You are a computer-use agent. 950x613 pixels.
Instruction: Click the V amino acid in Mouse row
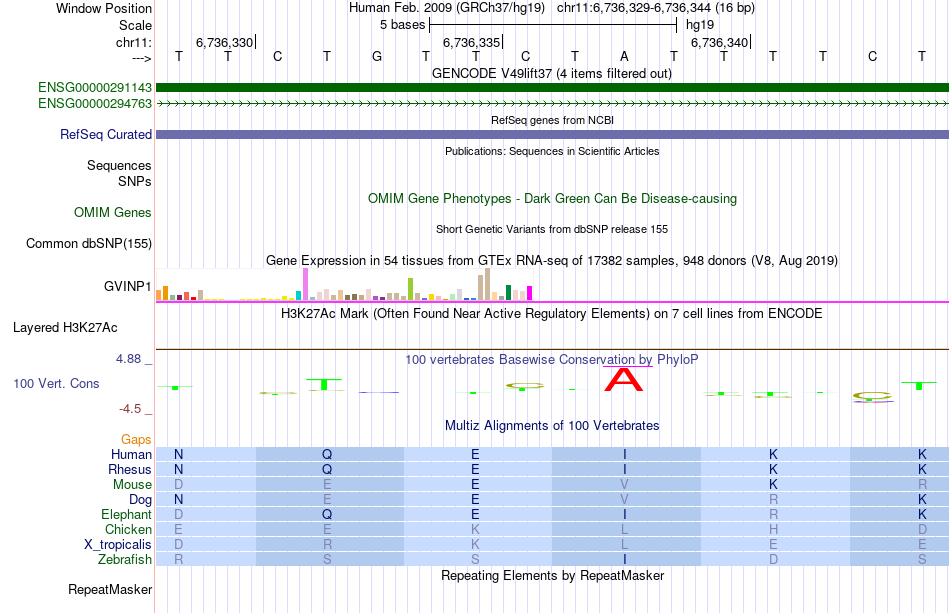pyautogui.click(x=624, y=485)
